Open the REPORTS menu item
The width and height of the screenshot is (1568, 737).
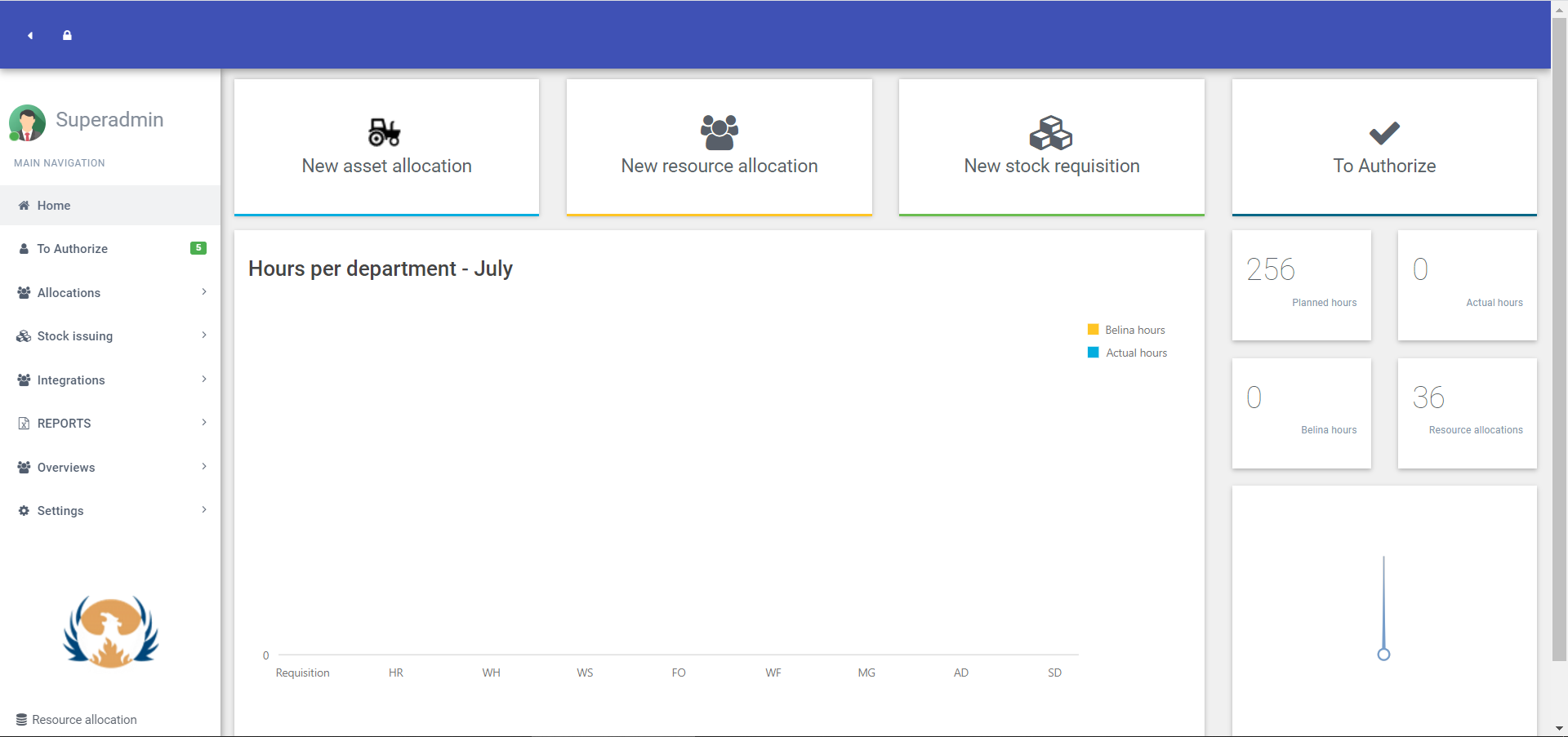click(110, 424)
